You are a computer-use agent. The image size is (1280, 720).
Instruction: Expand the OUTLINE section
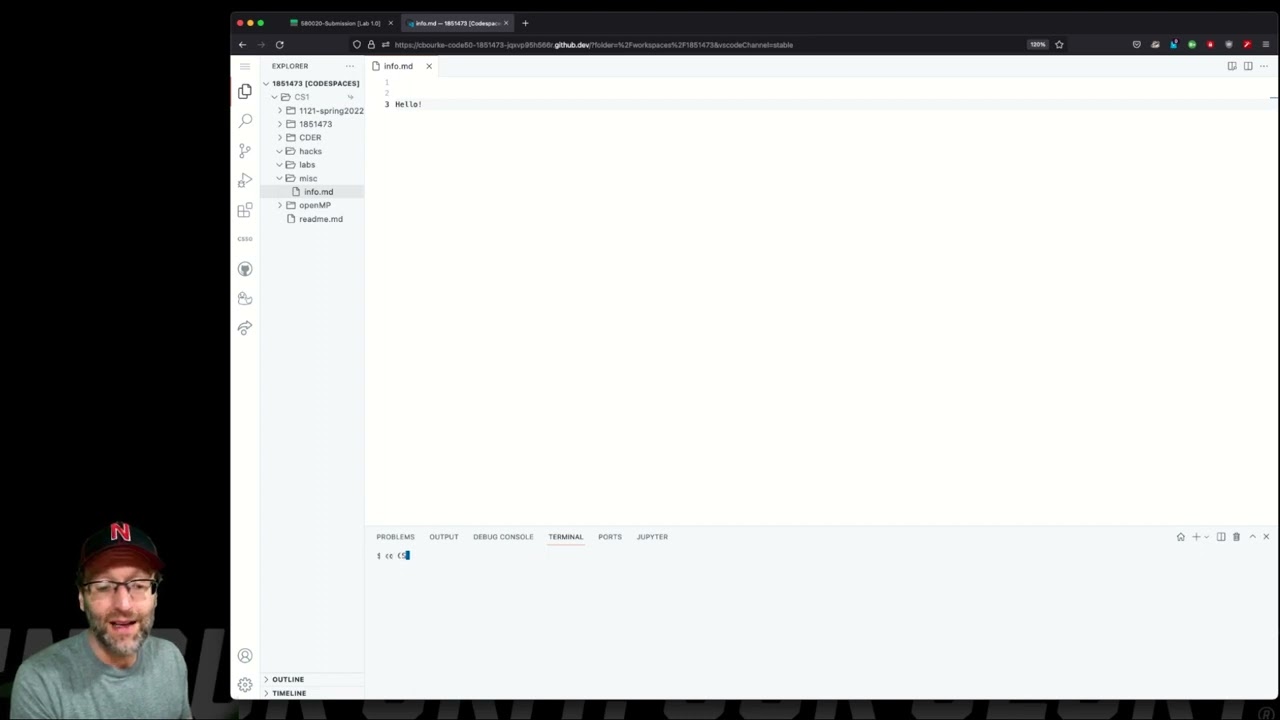[287, 679]
